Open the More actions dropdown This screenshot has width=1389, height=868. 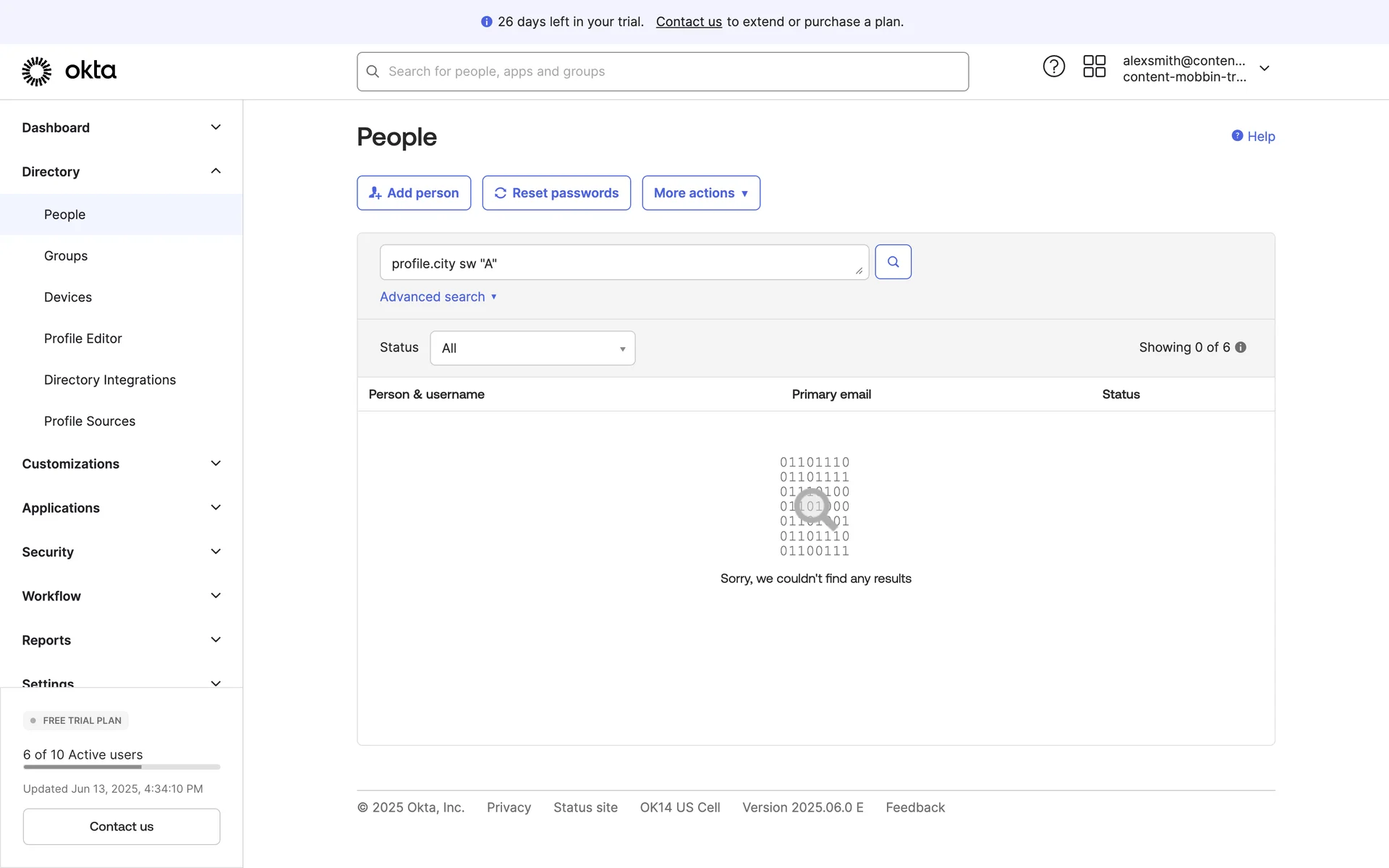click(x=700, y=193)
